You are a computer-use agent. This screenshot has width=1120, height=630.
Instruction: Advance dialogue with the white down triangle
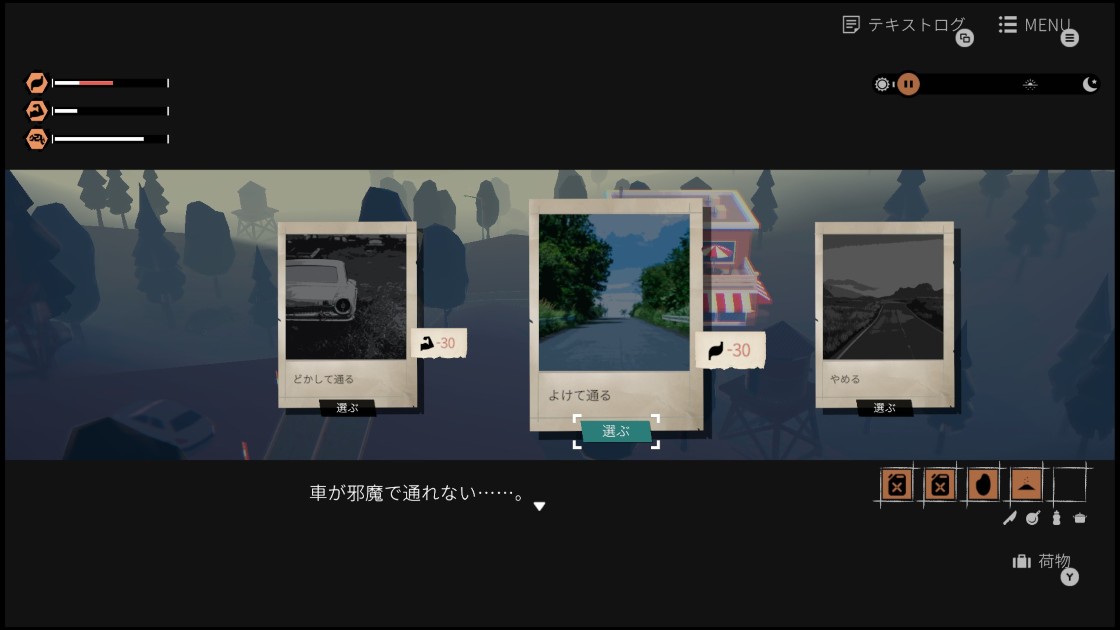tap(539, 506)
